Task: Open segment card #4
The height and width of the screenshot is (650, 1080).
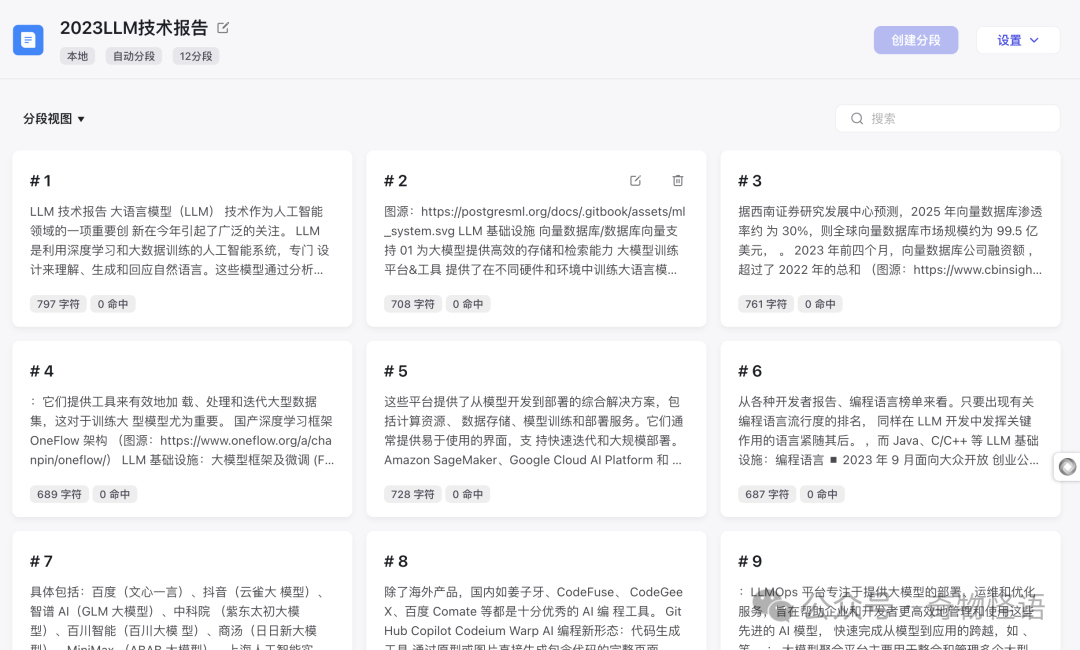Action: pos(182,429)
